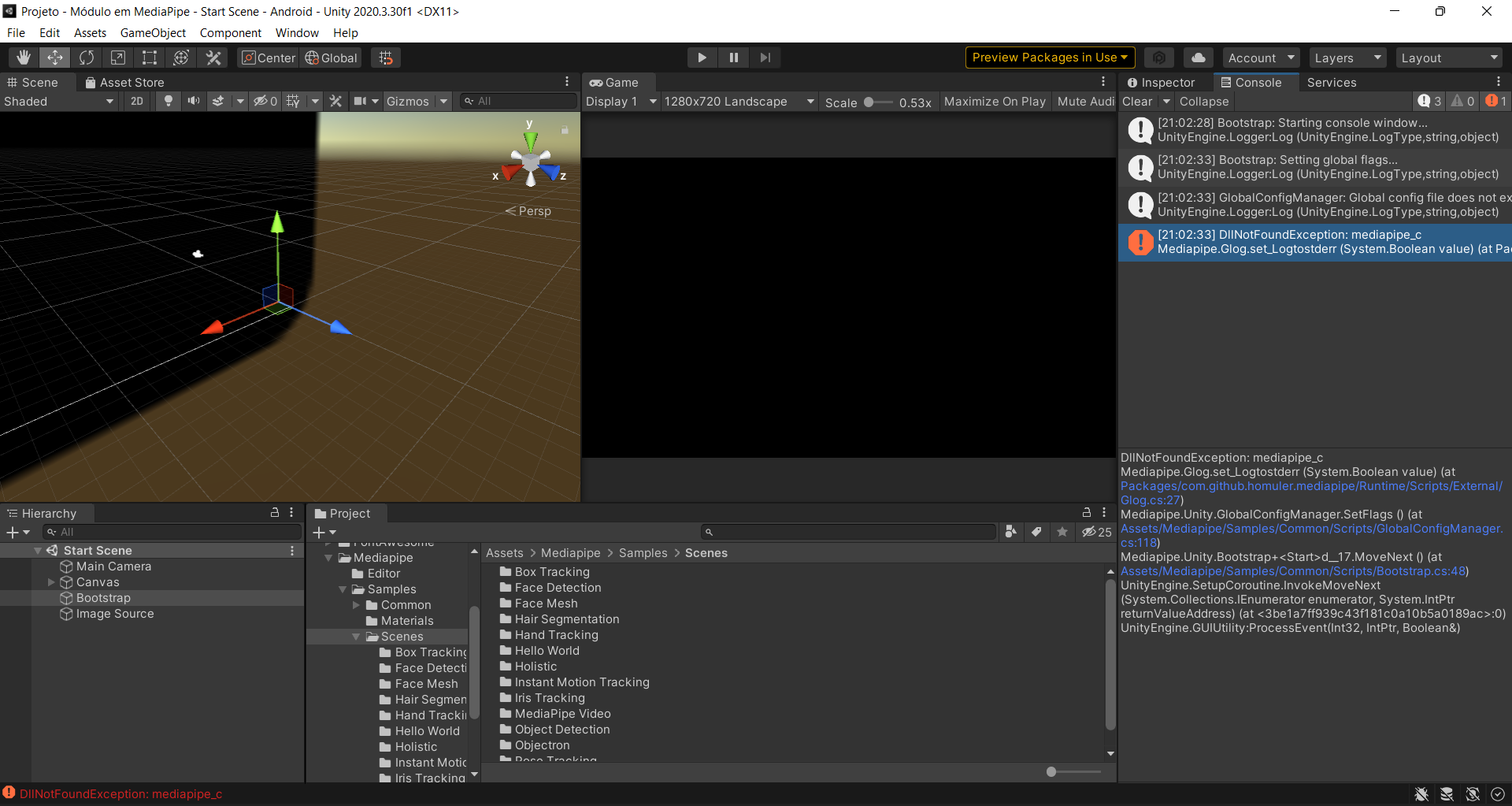This screenshot has height=806, width=1512.
Task: Open Display 1 dropdown
Action: pyautogui.click(x=621, y=102)
